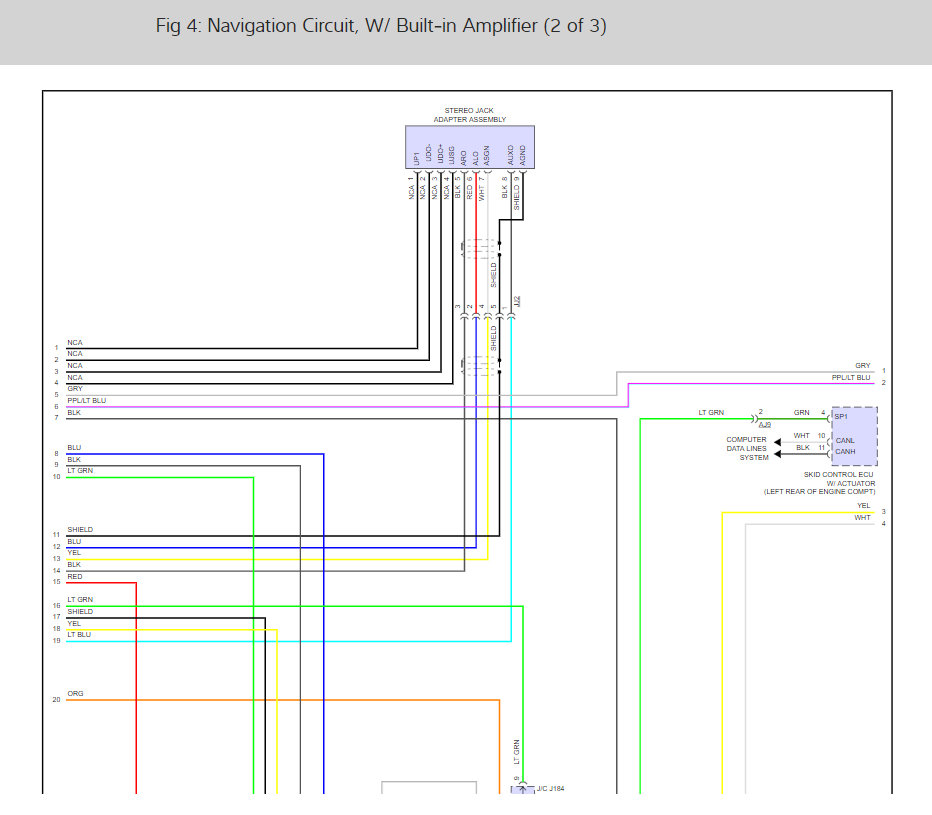
Task: Click the 'RED 6' wire label under ALO
Action: pyautogui.click(x=470, y=188)
